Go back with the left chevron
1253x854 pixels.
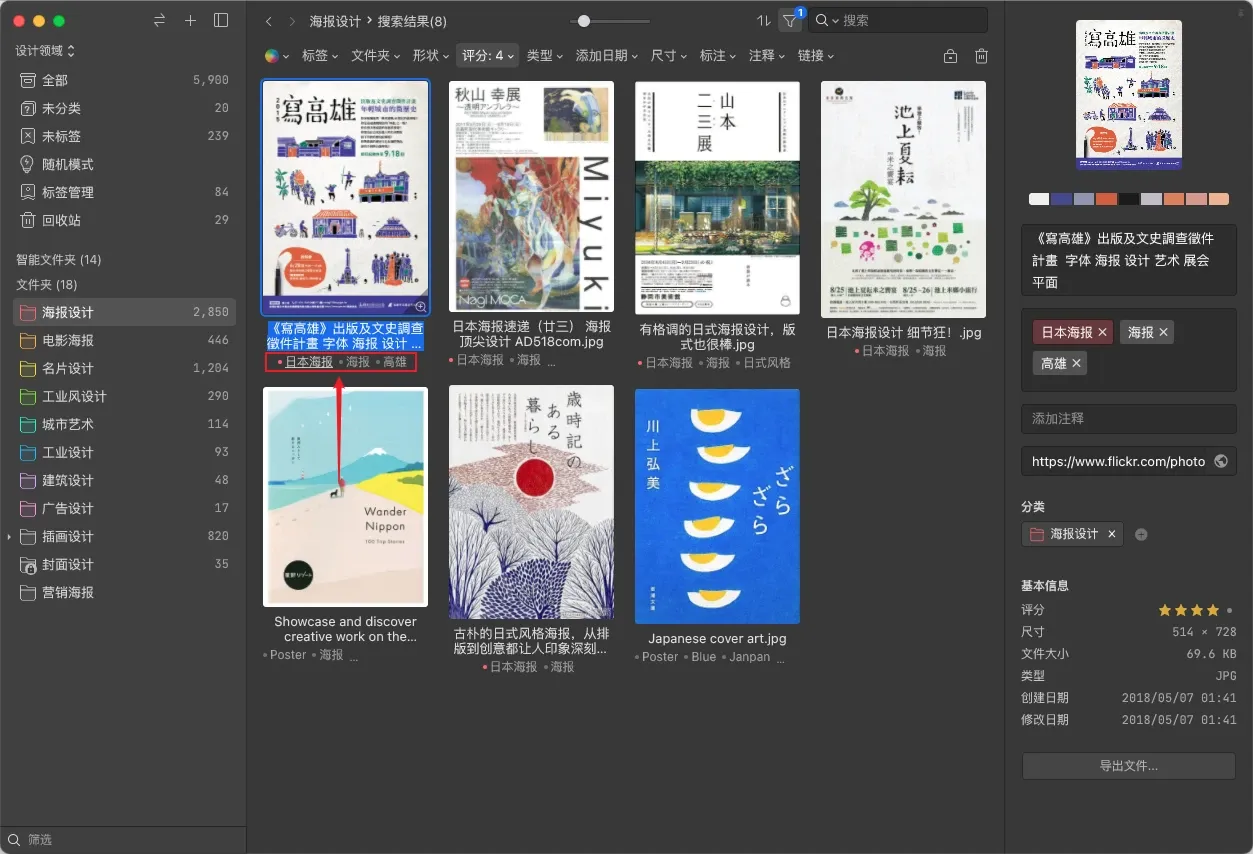(x=269, y=21)
